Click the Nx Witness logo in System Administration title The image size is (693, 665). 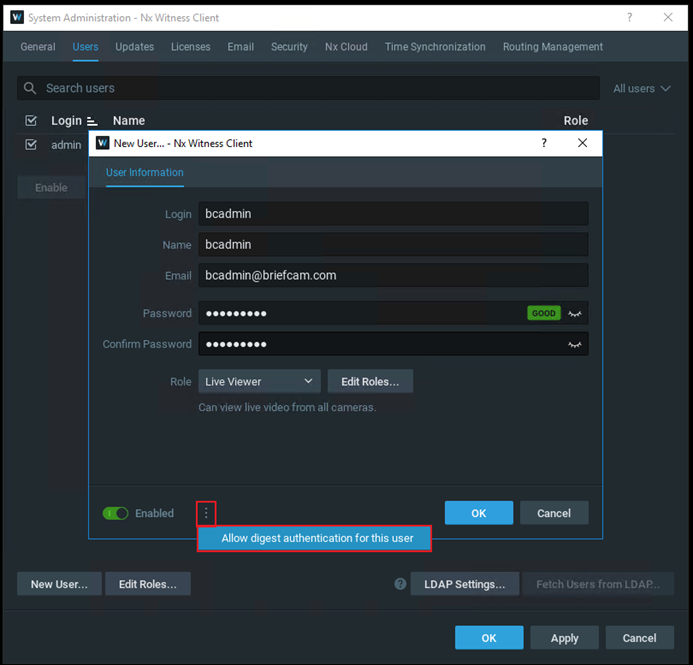[17, 18]
